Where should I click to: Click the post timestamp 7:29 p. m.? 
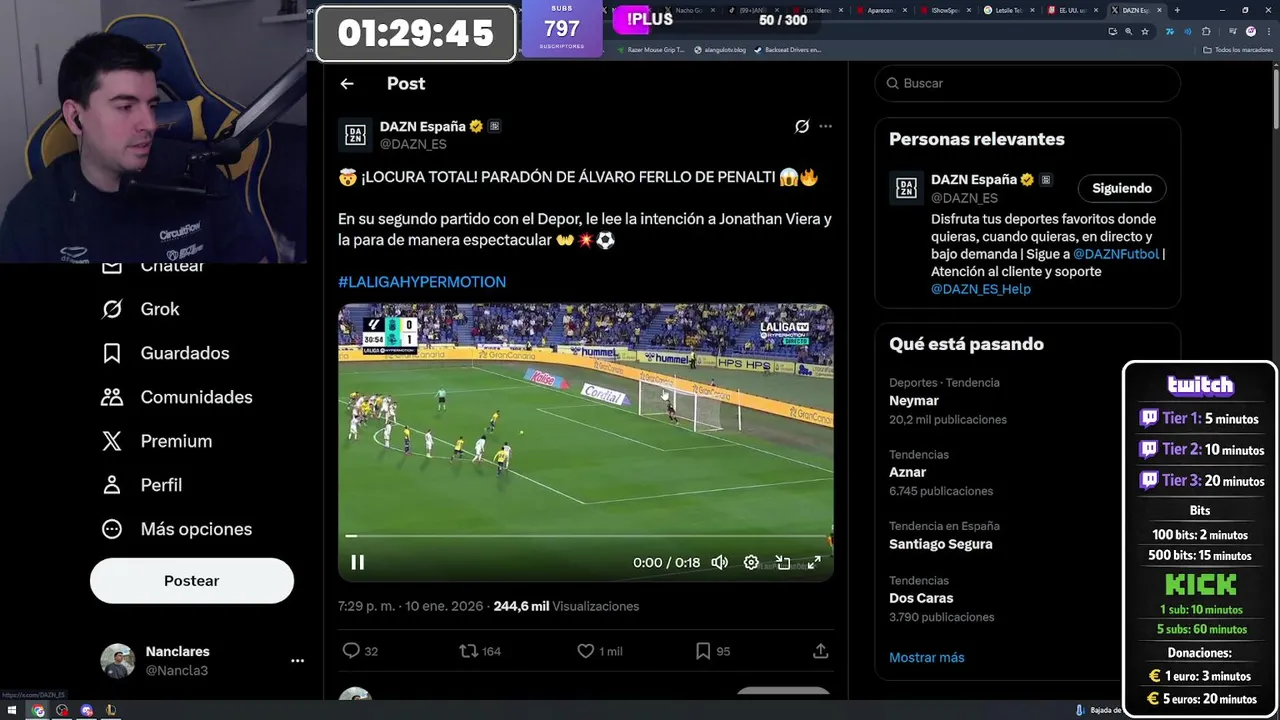(x=410, y=606)
